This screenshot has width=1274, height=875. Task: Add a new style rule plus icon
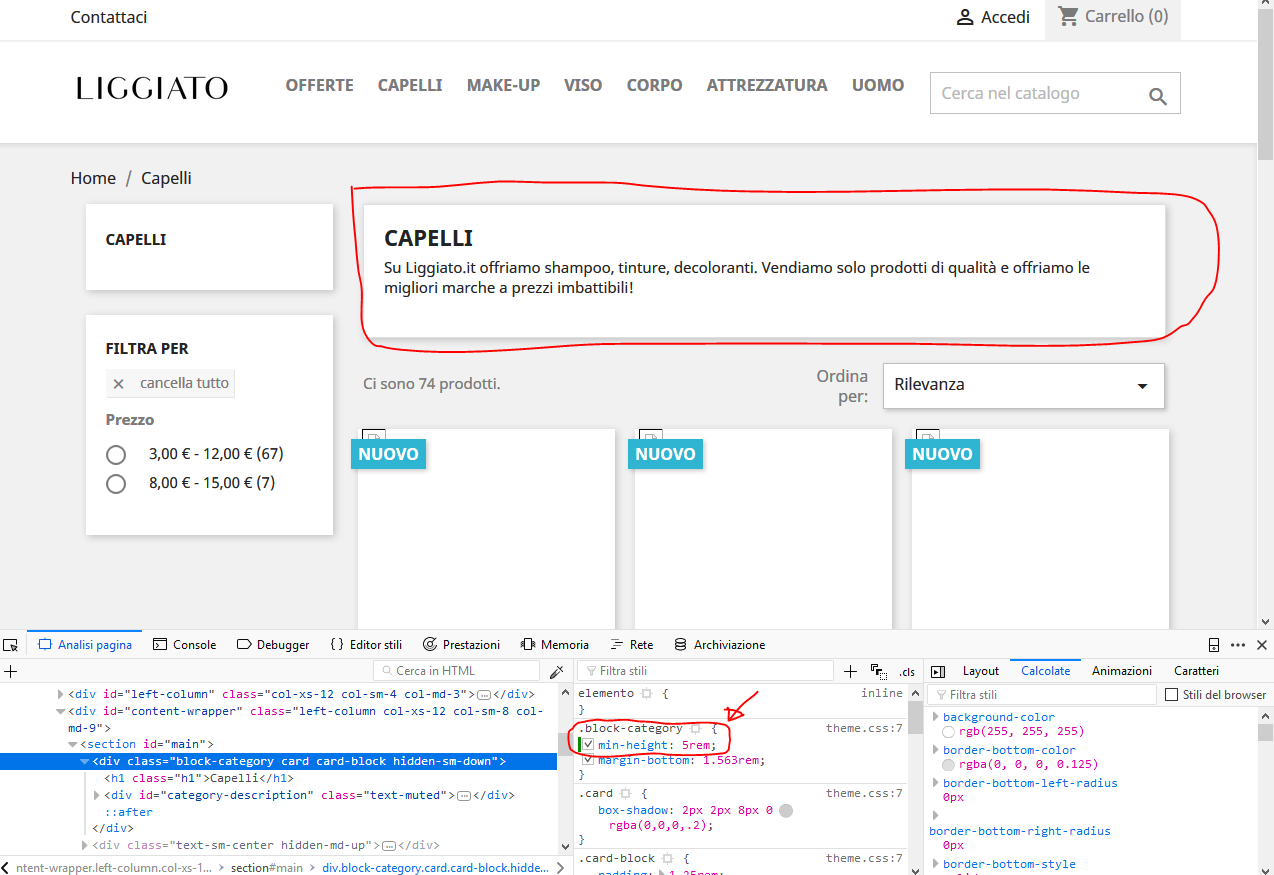[x=851, y=671]
